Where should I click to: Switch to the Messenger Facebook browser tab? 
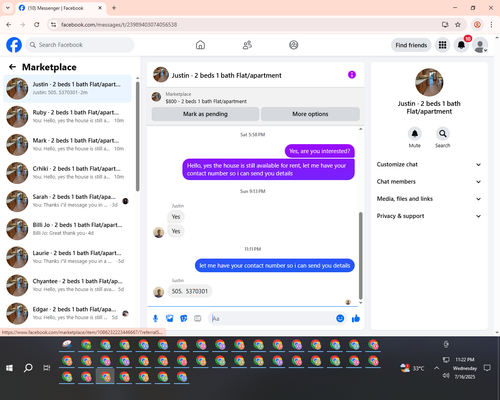[61, 8]
